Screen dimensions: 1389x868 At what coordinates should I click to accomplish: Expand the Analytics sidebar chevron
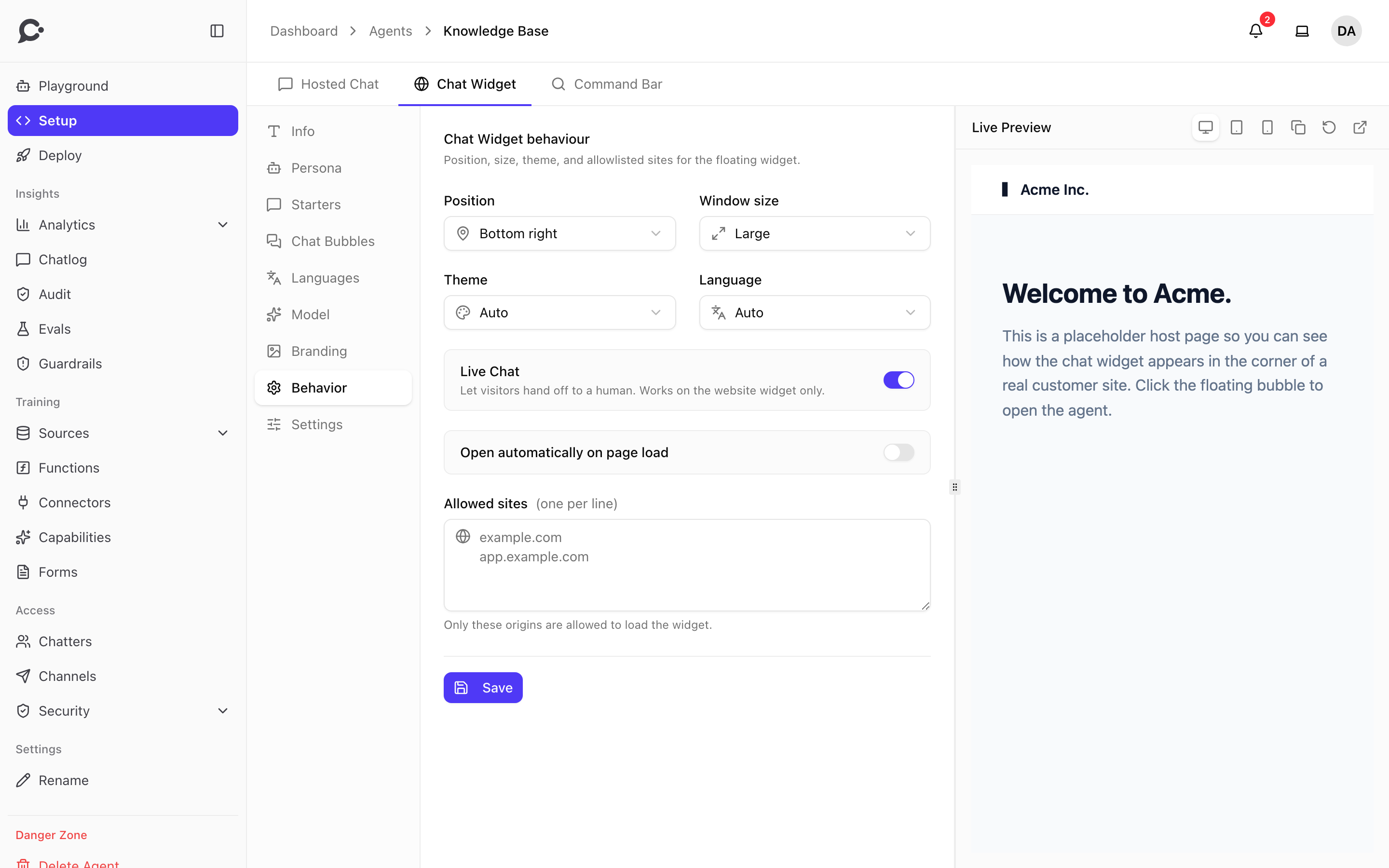click(223, 225)
